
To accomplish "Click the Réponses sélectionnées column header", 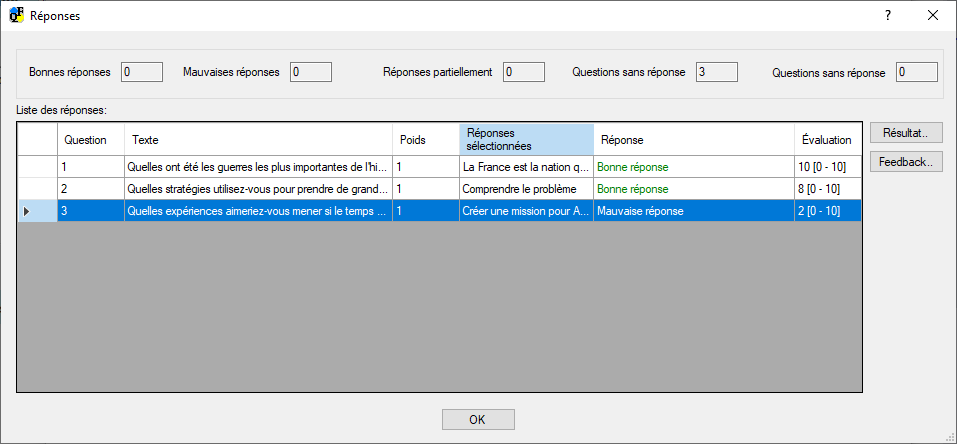I will [x=526, y=140].
